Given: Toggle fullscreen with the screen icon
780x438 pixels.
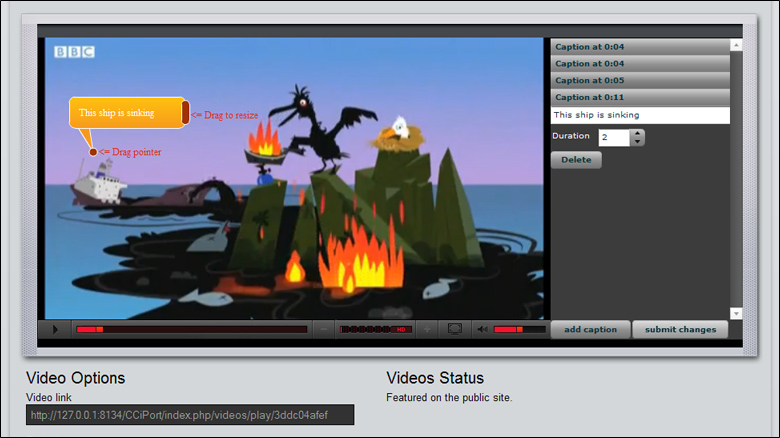Looking at the screenshot, I should pyautogui.click(x=454, y=329).
